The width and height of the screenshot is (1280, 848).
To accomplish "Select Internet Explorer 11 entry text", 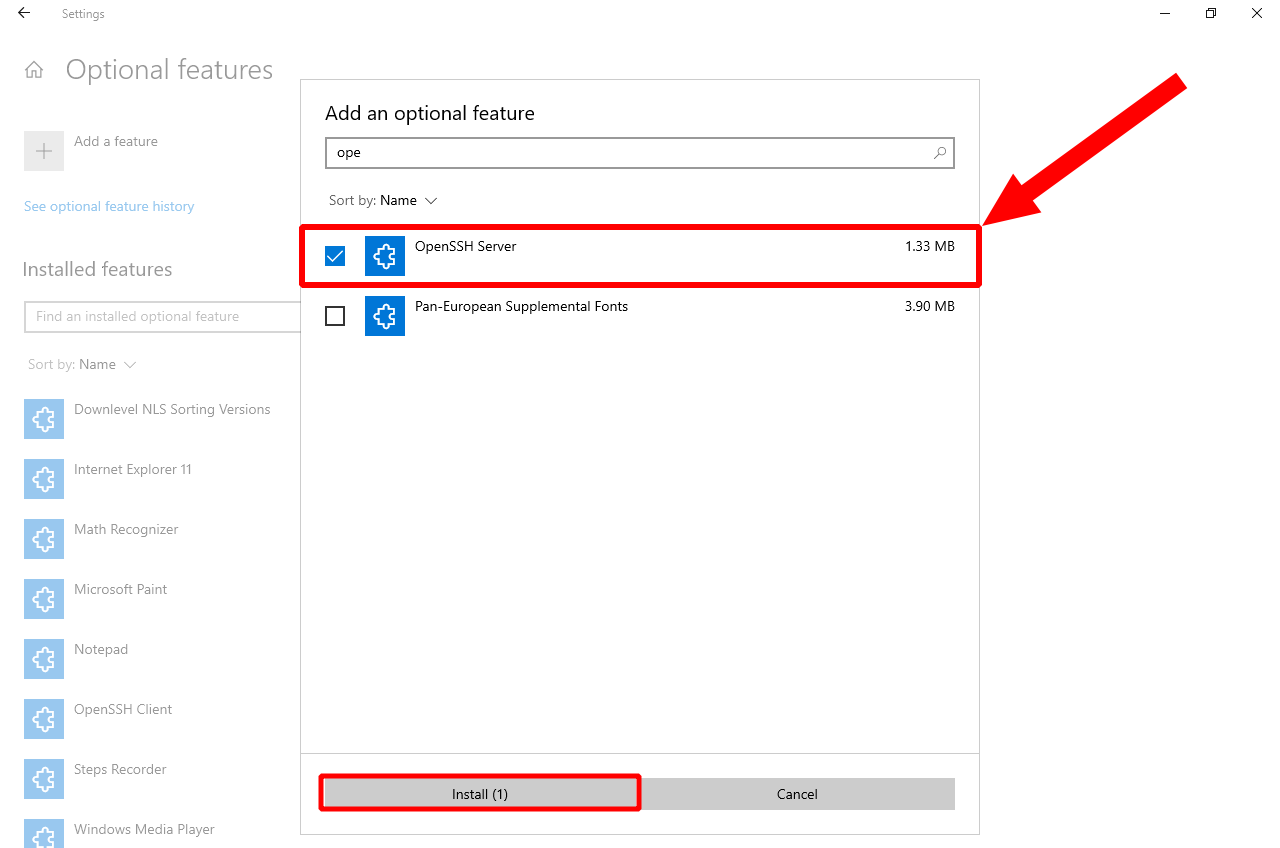I will point(133,469).
